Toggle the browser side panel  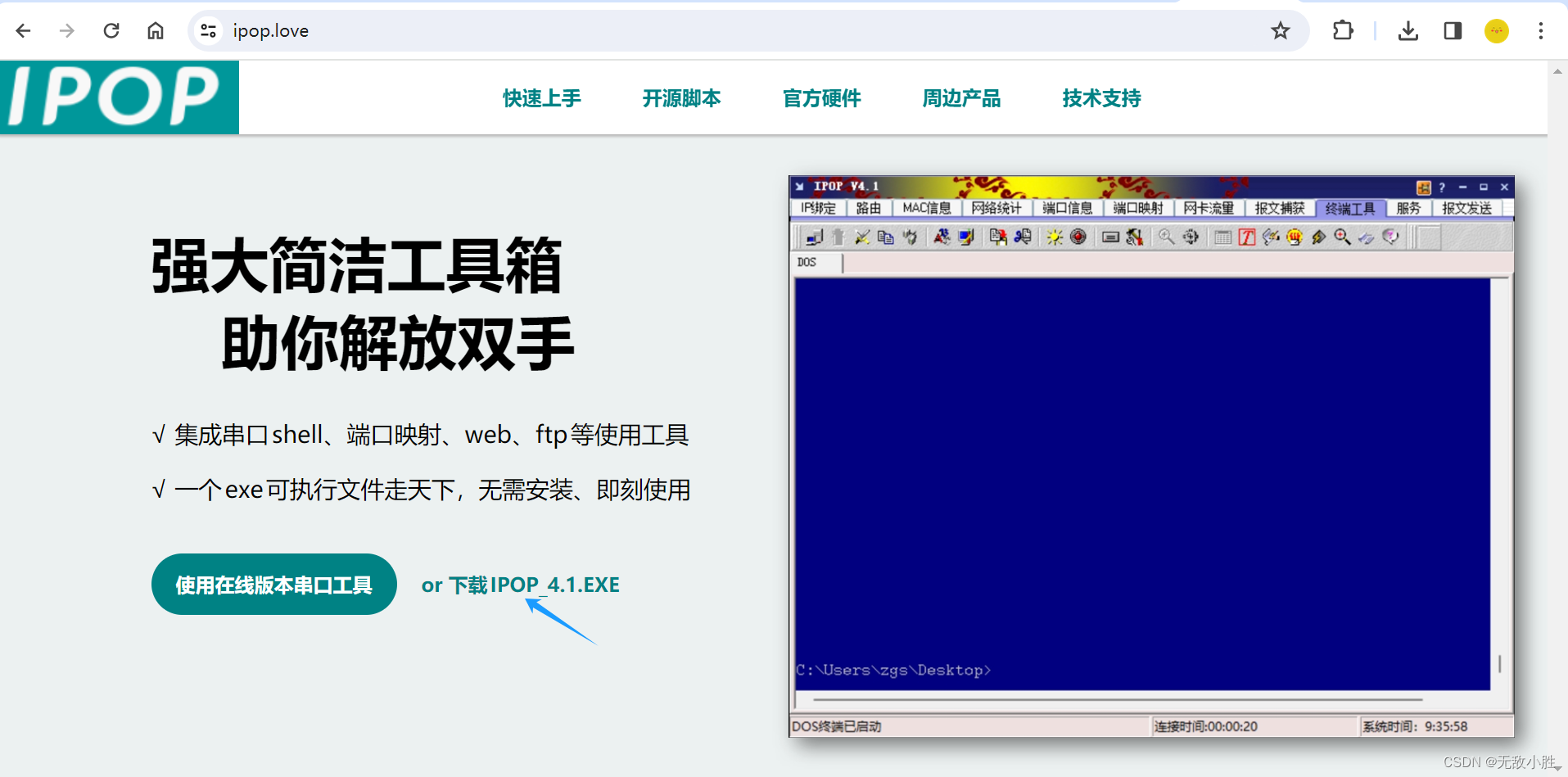tap(1453, 31)
